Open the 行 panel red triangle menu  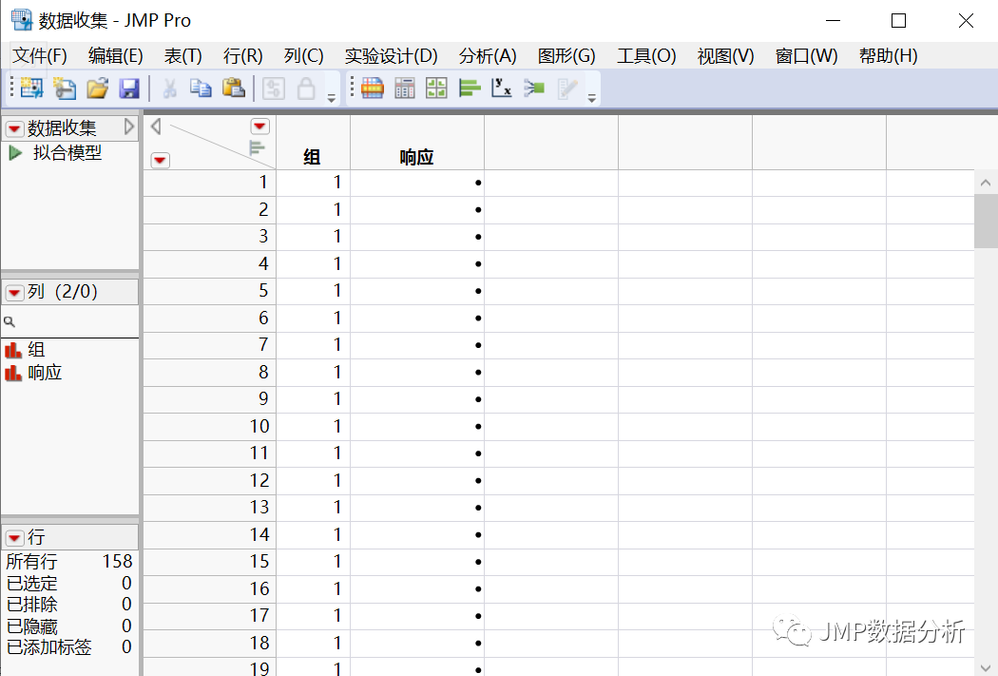click(x=14, y=538)
